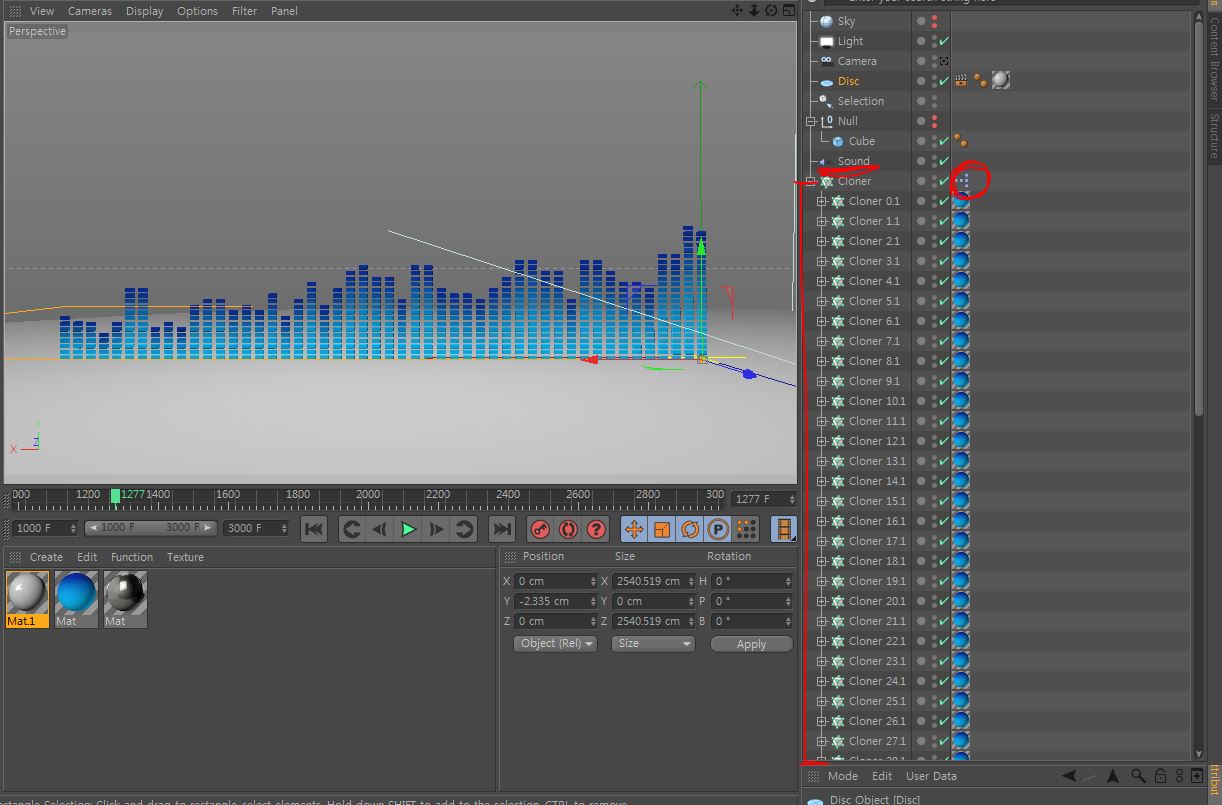Go to the next key
The image size is (1222, 805).
464,529
